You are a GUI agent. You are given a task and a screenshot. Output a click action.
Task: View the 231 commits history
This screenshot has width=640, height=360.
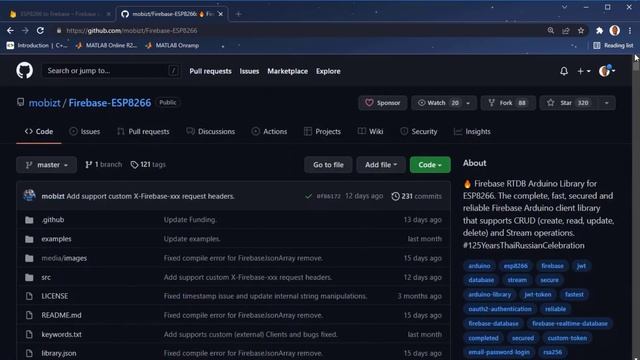(x=416, y=196)
